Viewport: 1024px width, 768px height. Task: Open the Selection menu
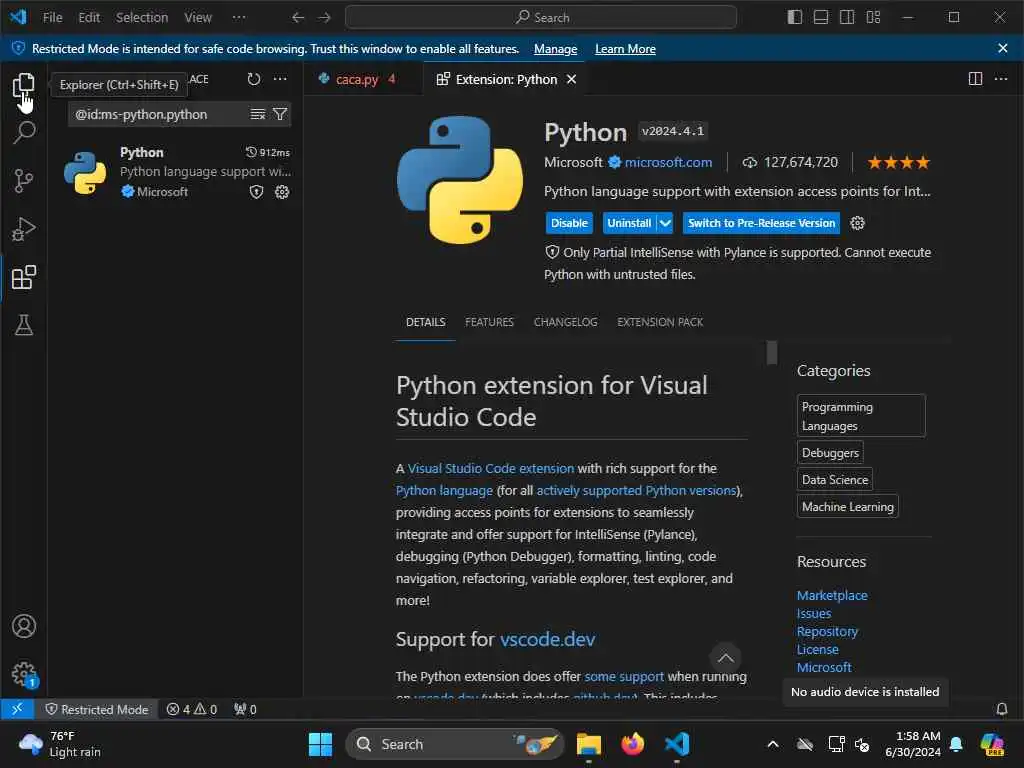tap(142, 18)
